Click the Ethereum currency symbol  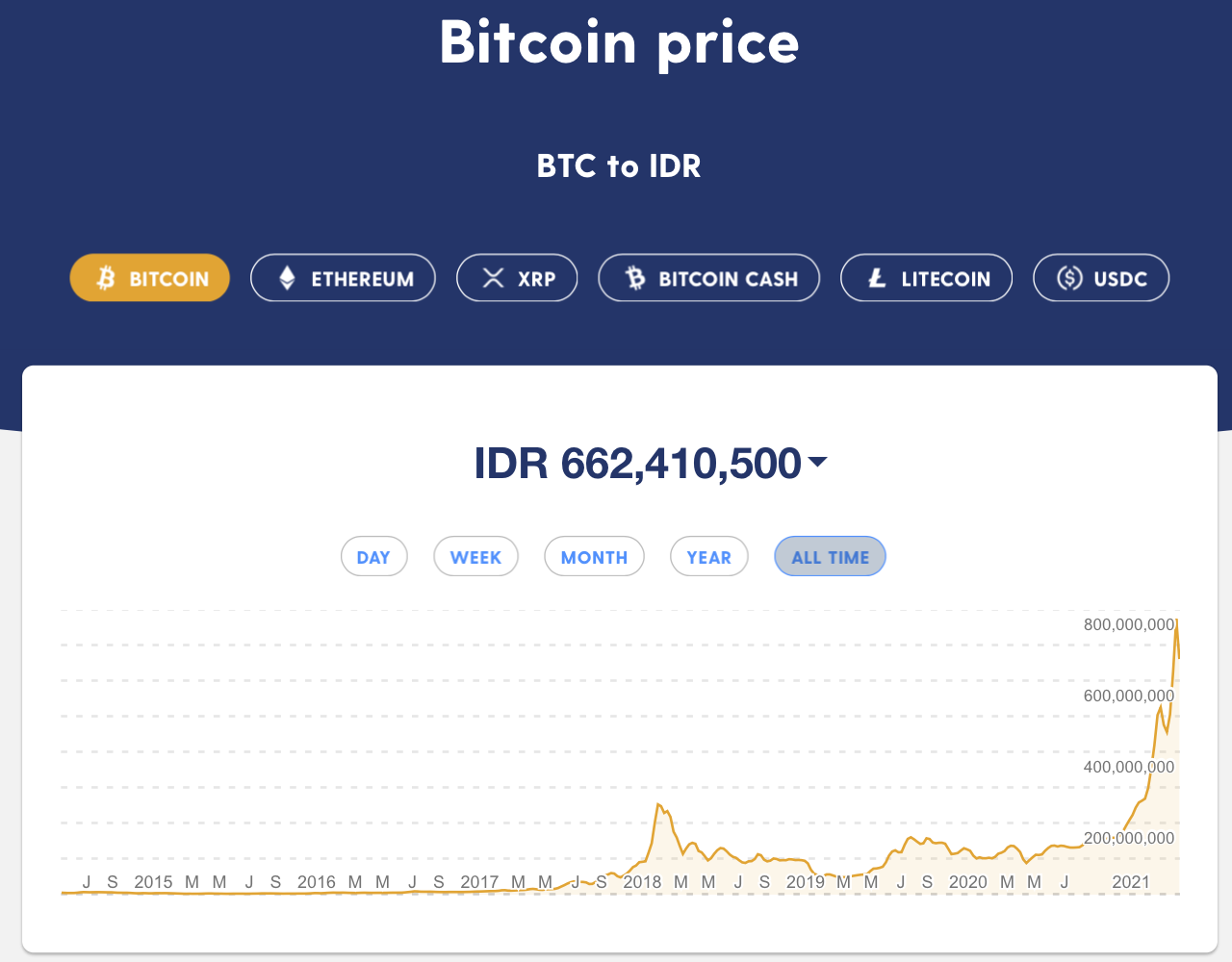pos(286,278)
